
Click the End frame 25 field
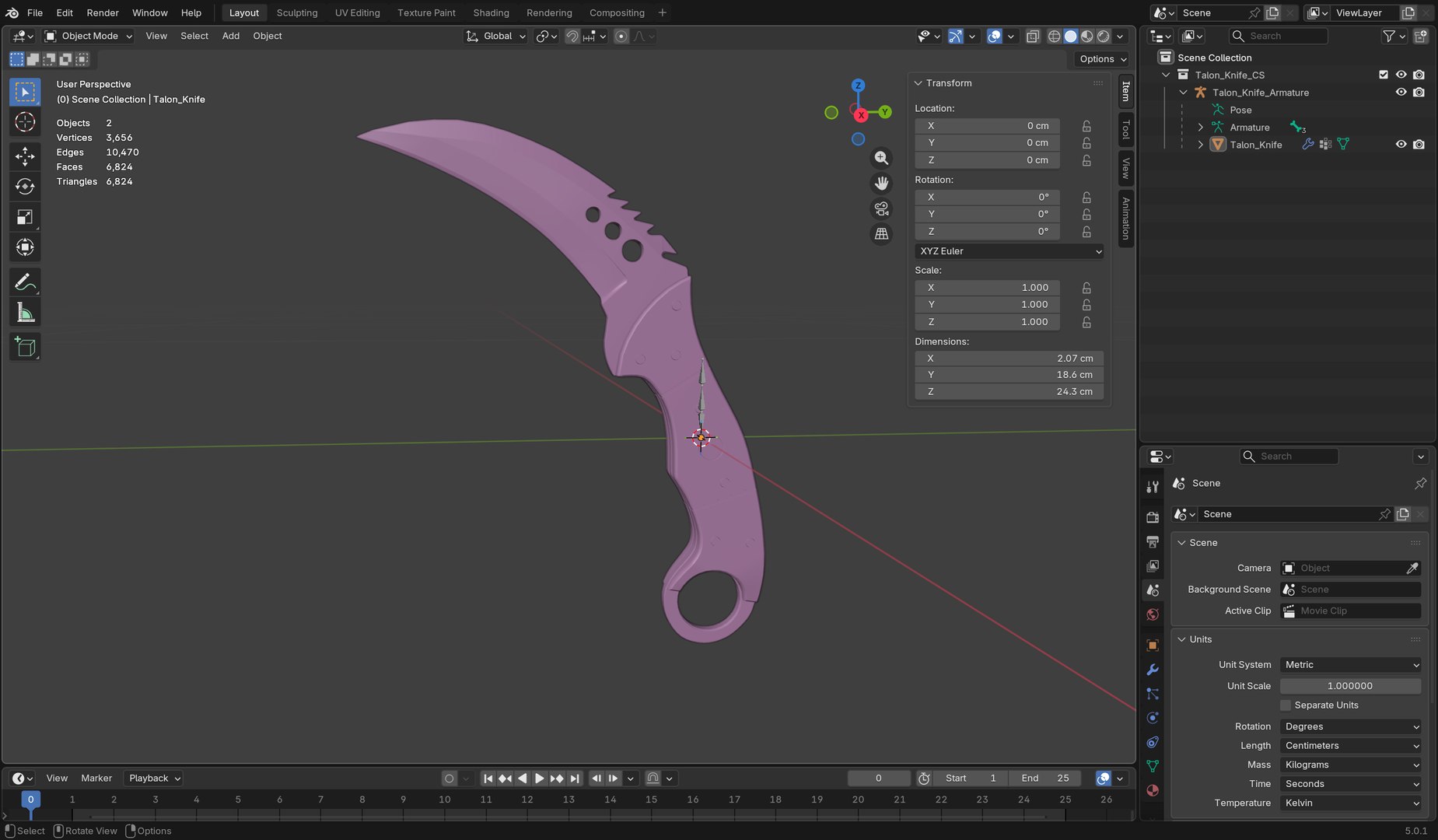click(1046, 779)
